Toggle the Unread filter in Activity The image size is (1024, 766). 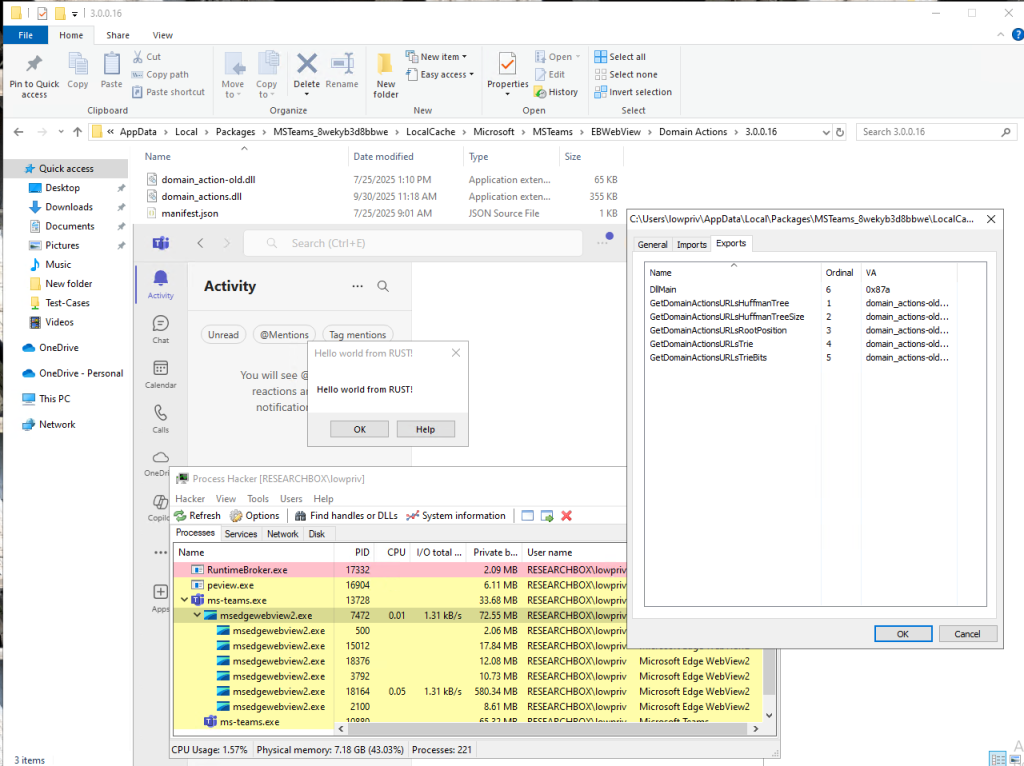coord(223,334)
